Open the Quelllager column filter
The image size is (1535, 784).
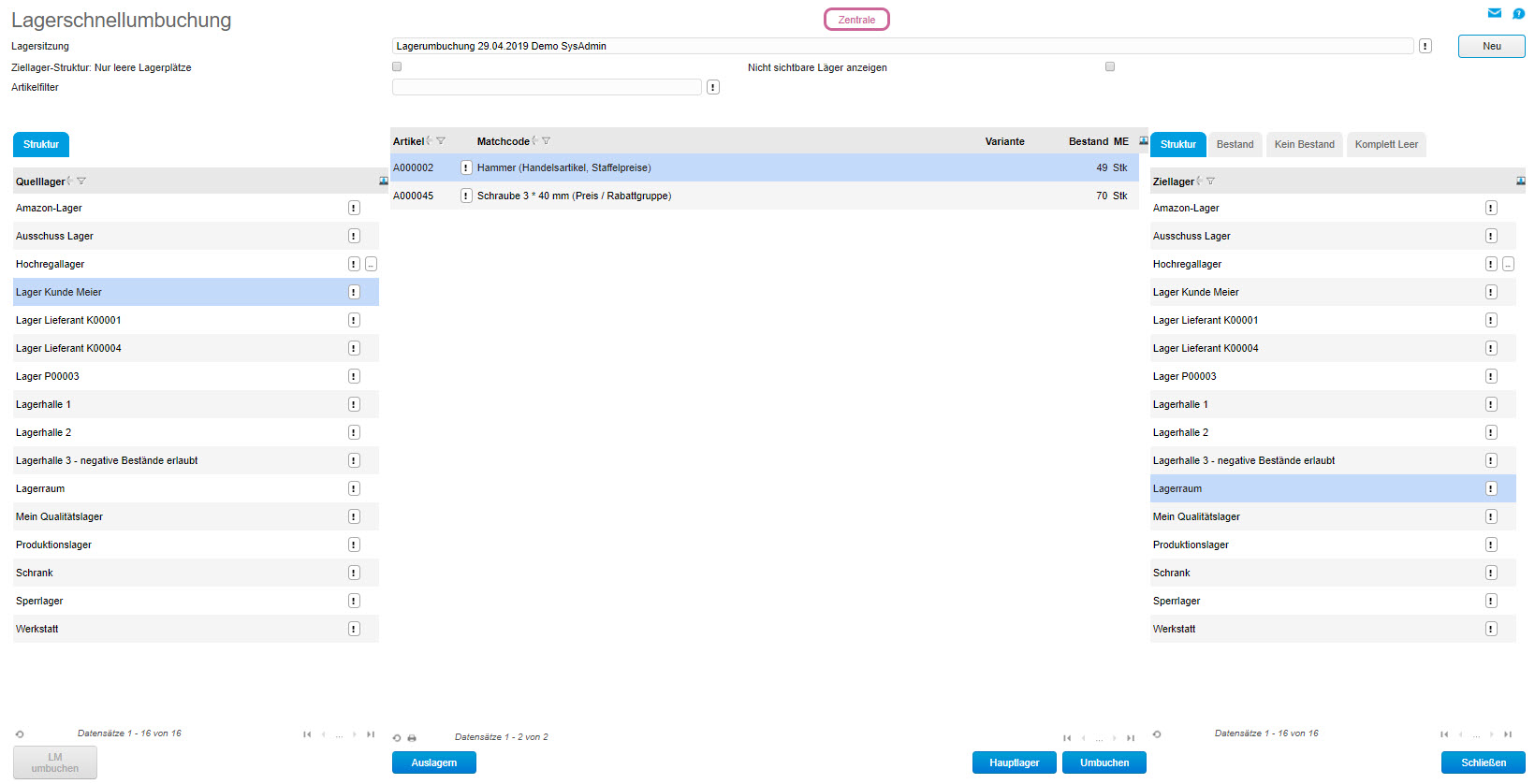coord(81,181)
